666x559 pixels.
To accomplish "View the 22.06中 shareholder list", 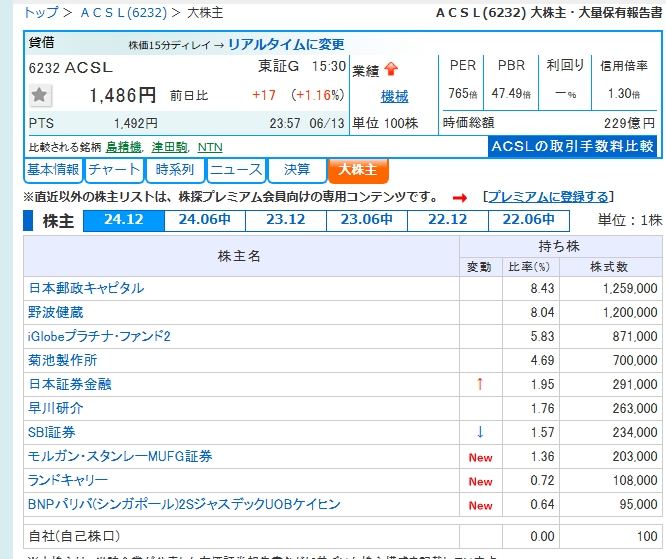I will click(x=528, y=221).
